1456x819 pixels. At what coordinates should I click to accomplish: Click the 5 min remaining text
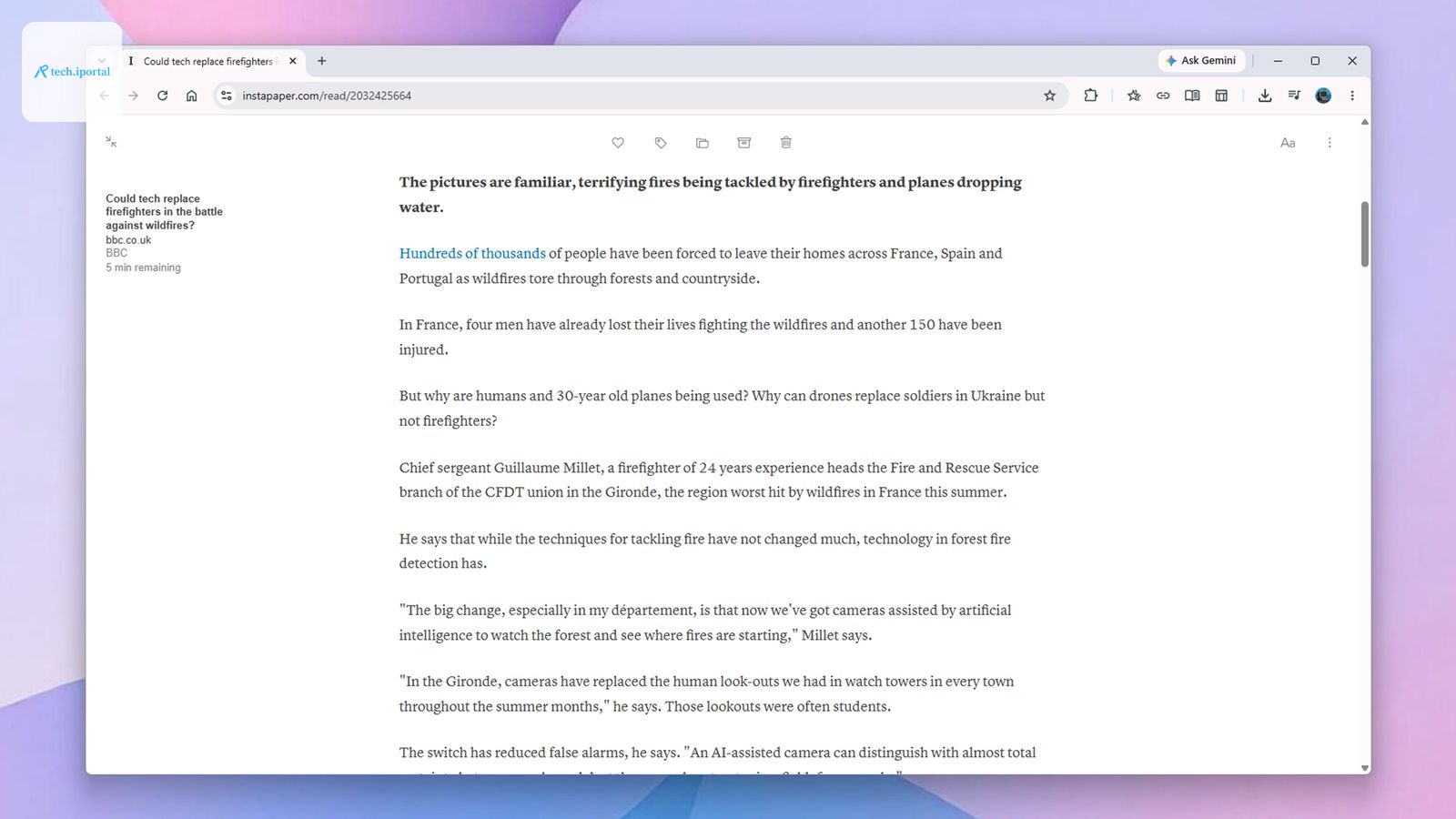(x=143, y=268)
